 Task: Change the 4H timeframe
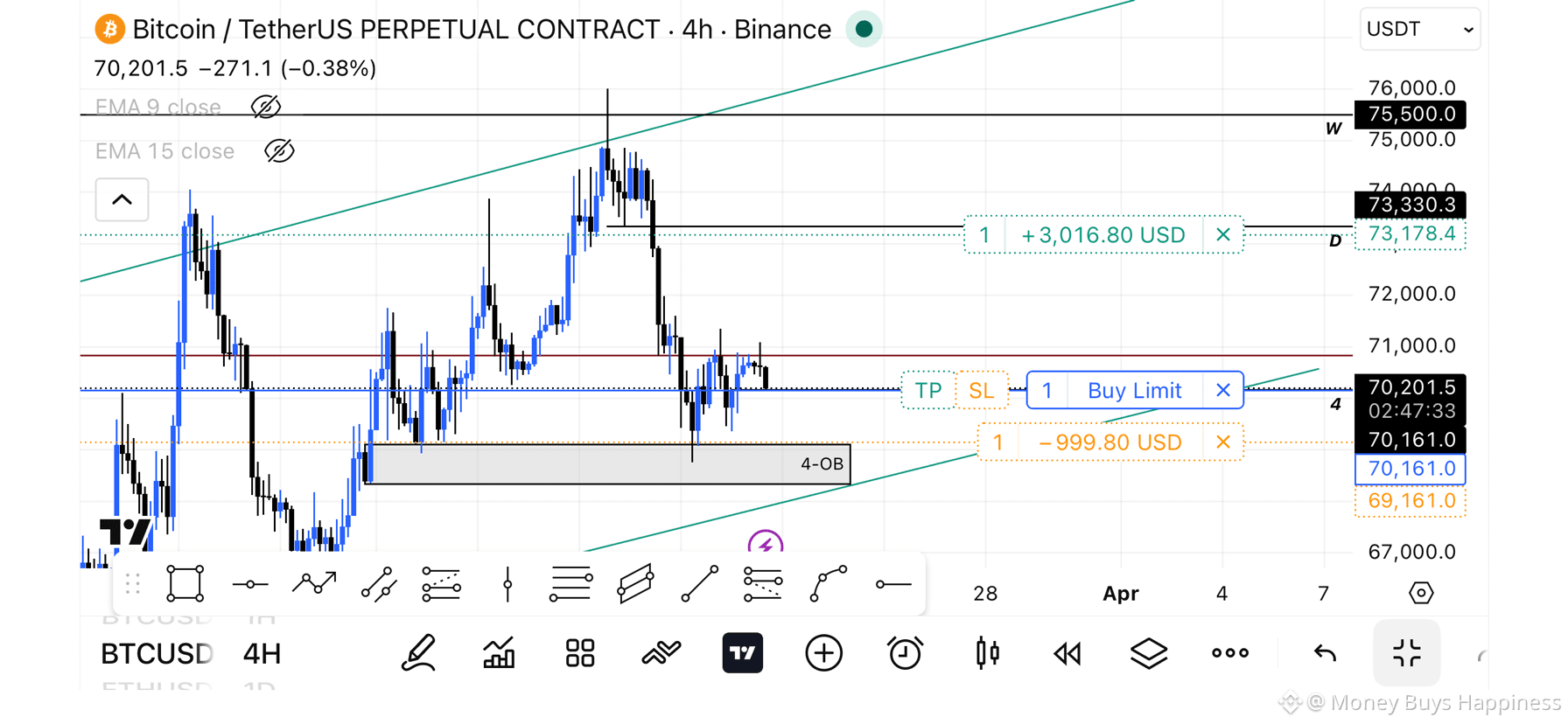(x=262, y=653)
